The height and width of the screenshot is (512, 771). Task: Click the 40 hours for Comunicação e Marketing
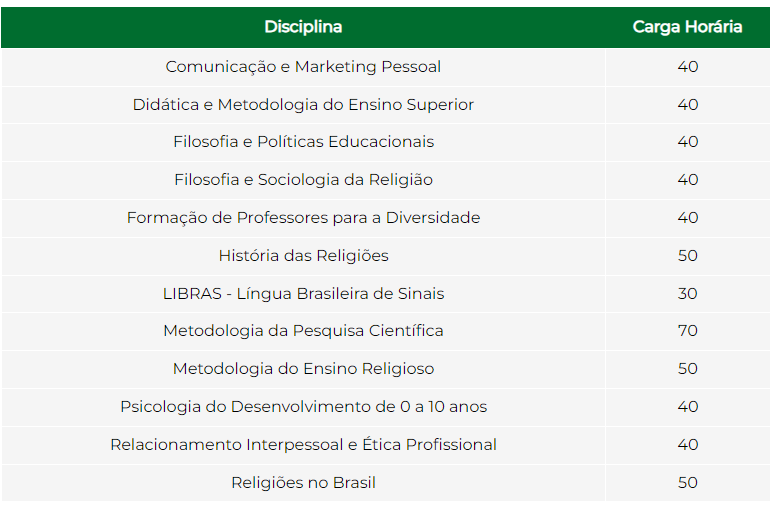pos(687,67)
